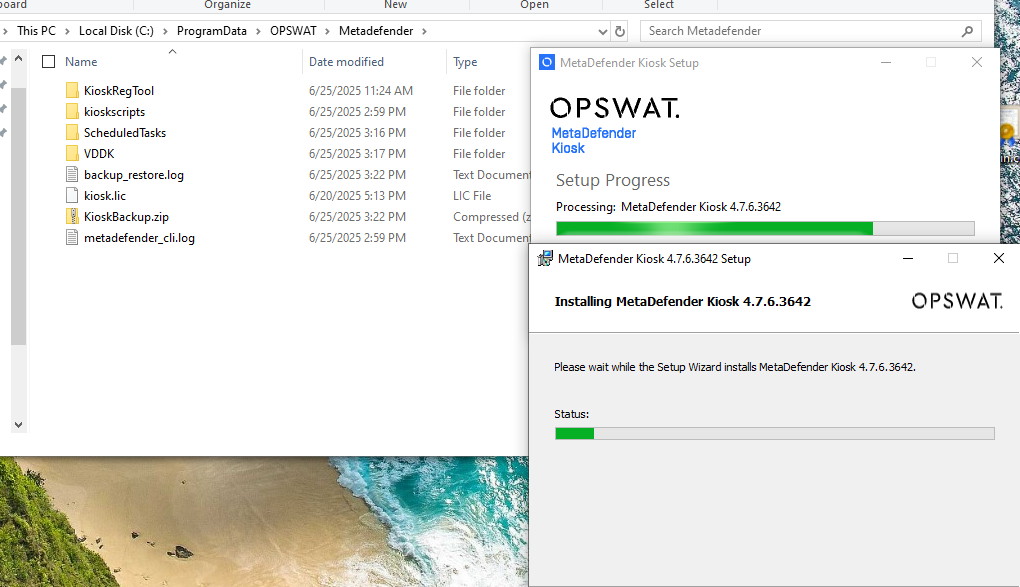
Task: Open the address bar history dropdown
Action: click(x=603, y=31)
